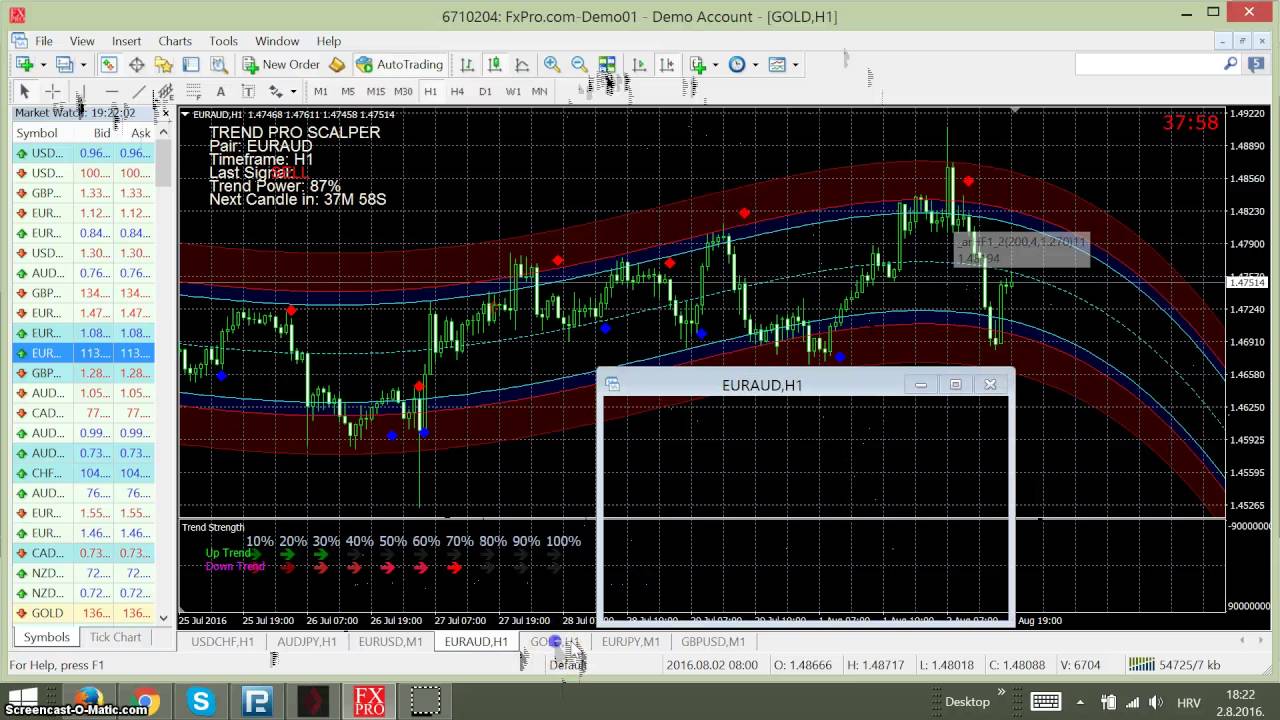Open the chart Templates icon

pos(777,64)
